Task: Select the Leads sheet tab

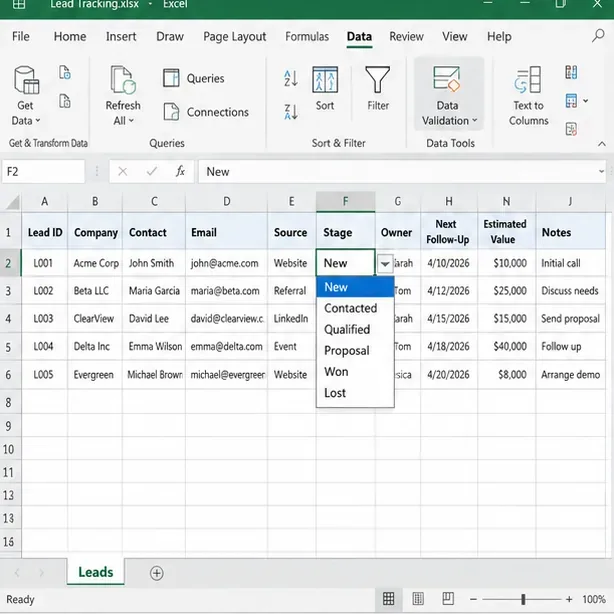Action: pos(96,572)
